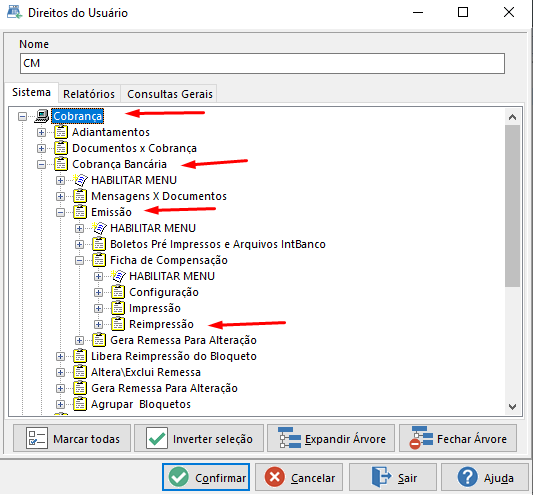Expand the Libera Reimpressão do Bloqueto node
The image size is (533, 495).
pos(61,356)
